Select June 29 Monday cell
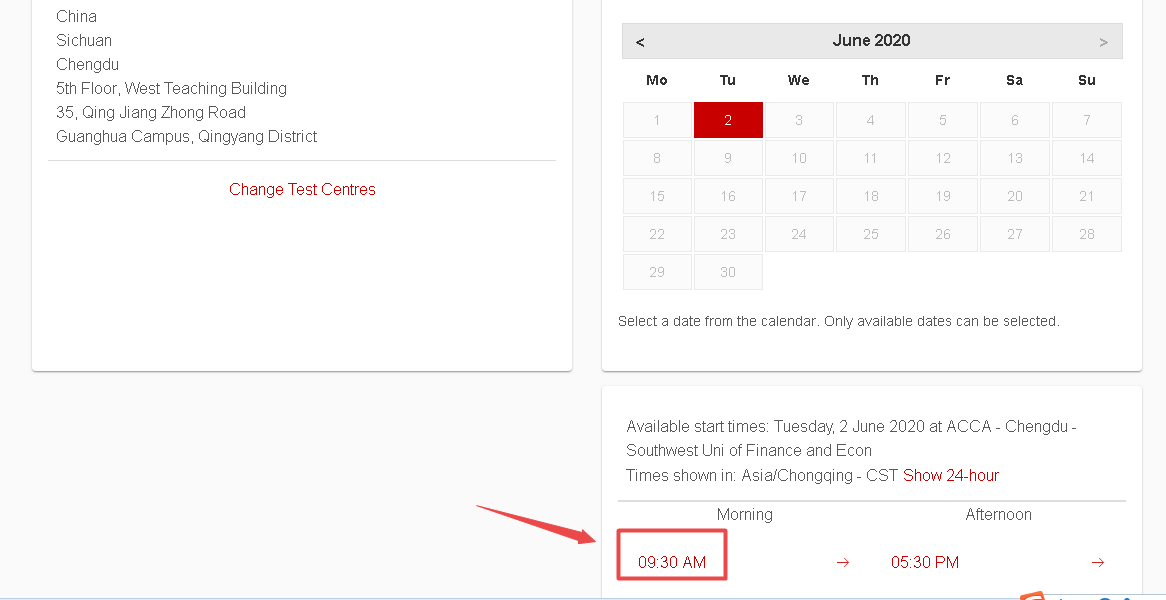 click(657, 272)
